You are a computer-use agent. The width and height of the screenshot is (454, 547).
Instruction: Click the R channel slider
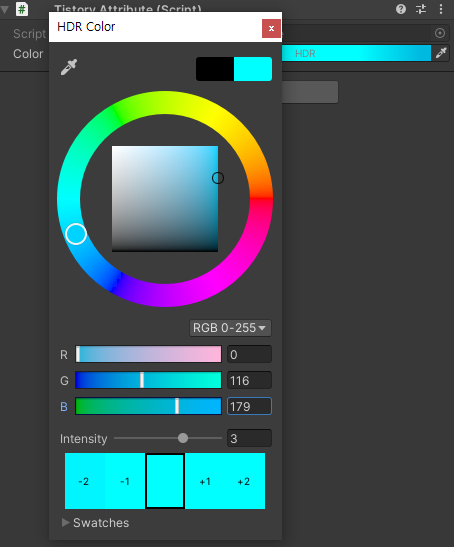(148, 354)
